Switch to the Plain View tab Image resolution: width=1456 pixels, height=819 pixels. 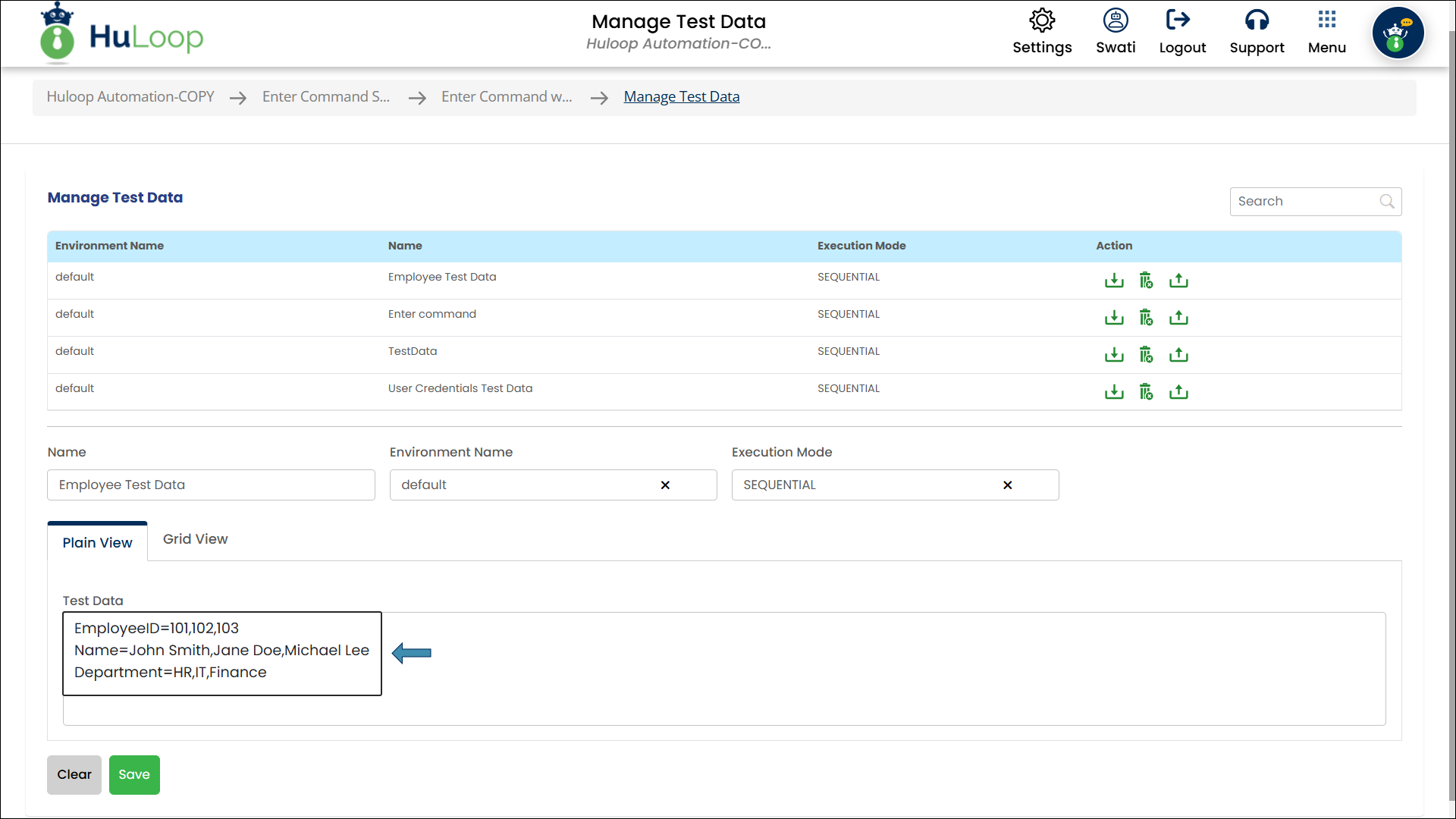click(x=97, y=542)
